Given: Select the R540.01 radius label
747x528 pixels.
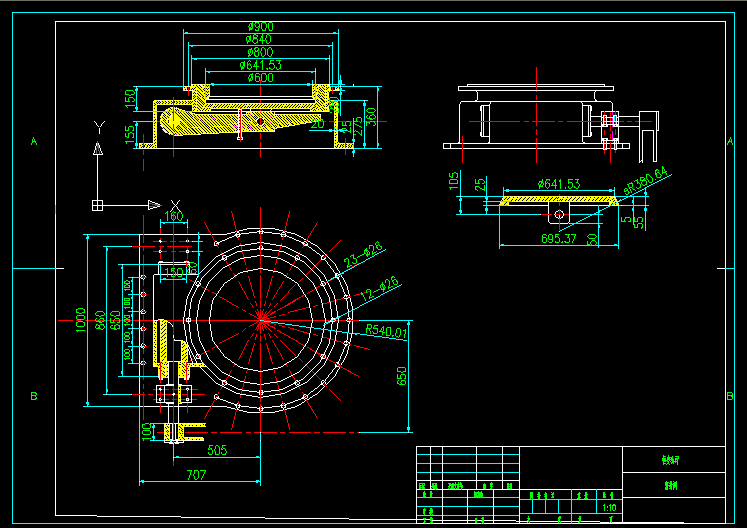Looking at the screenshot, I should click(x=387, y=330).
